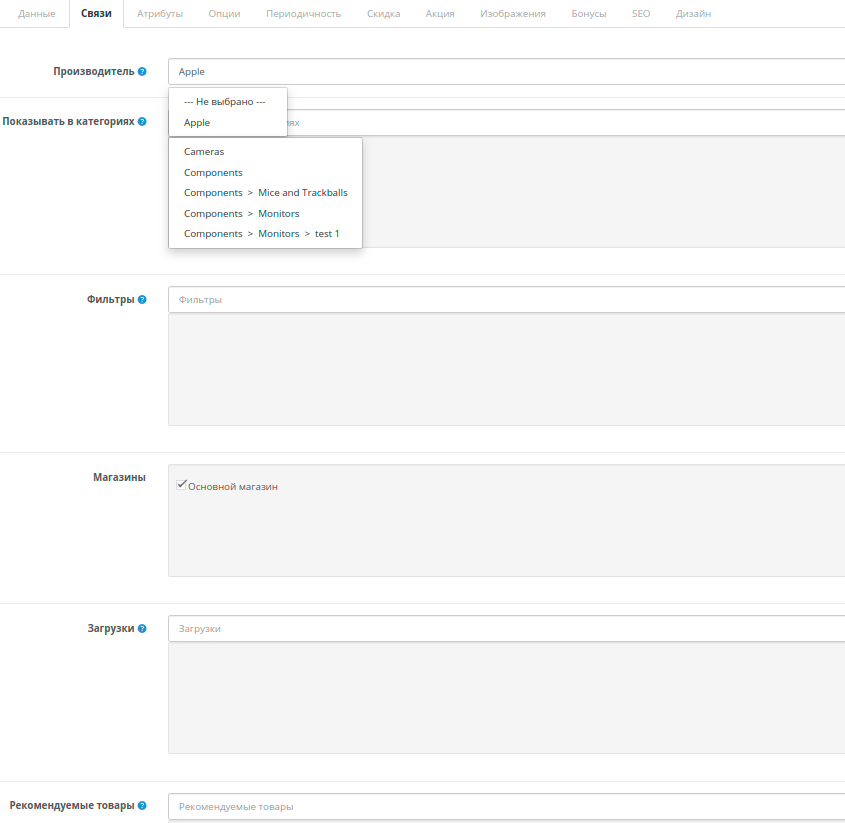Click help icon beside Загрузки label
The image size is (845, 823).
(140, 628)
